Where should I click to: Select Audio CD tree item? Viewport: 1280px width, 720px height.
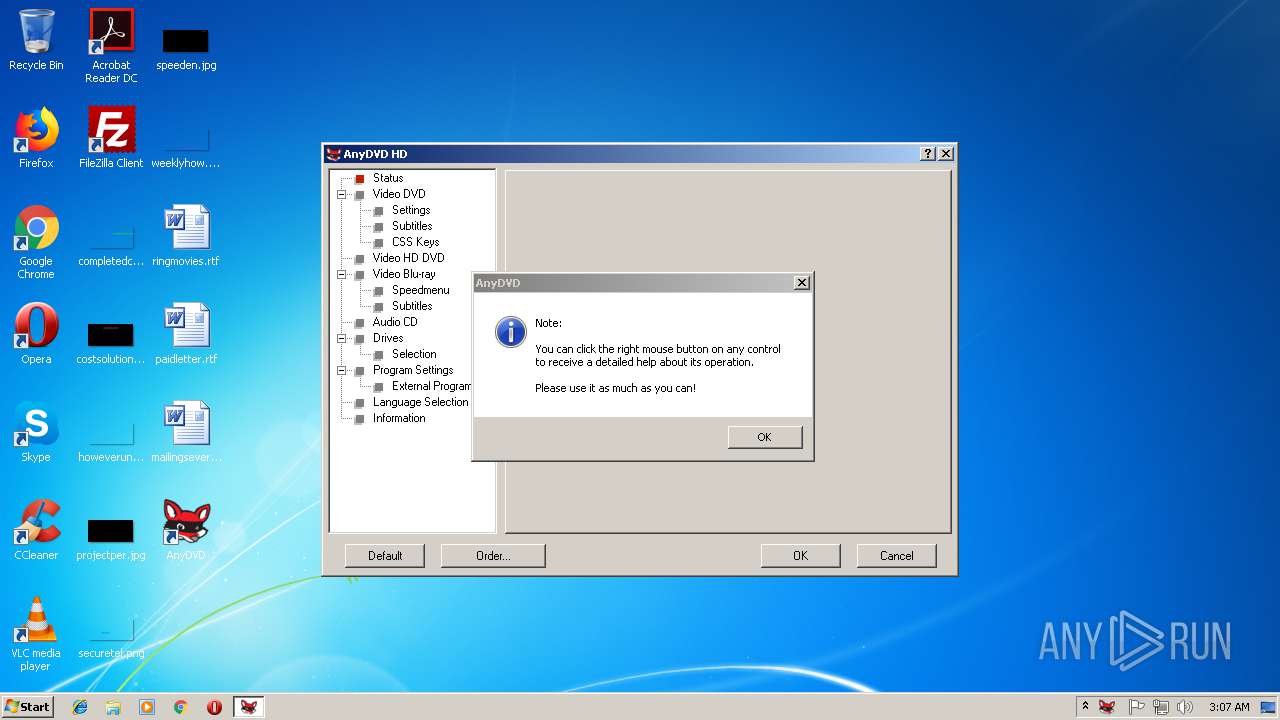pyautogui.click(x=395, y=322)
